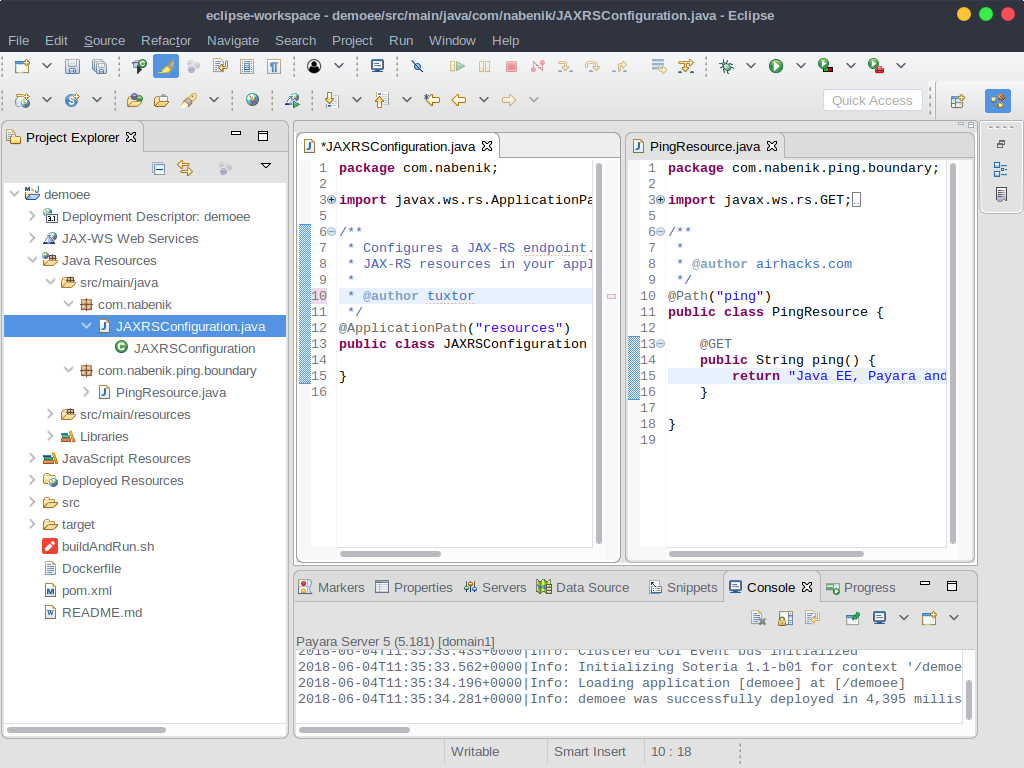1024x768 pixels.
Task: Click the Use Step Filters icon
Action: coord(686,66)
